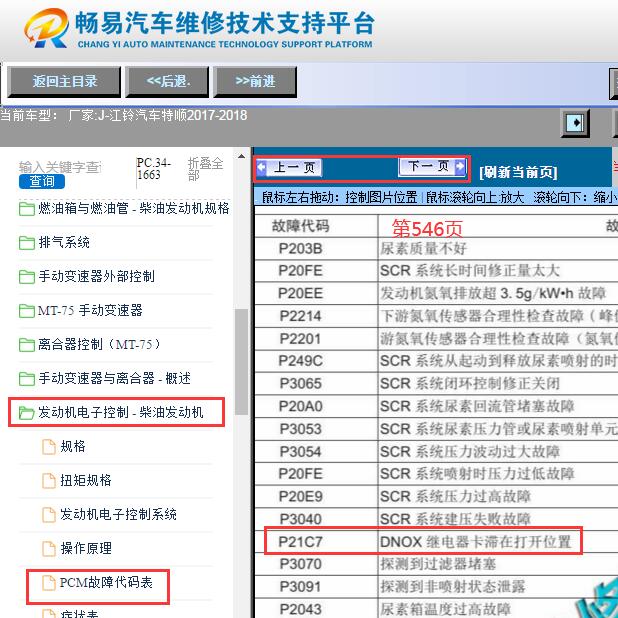This screenshot has height=618, width=618.
Task: Open the 手动变速器与离合器 - 概述 folder
Action: tap(114, 378)
